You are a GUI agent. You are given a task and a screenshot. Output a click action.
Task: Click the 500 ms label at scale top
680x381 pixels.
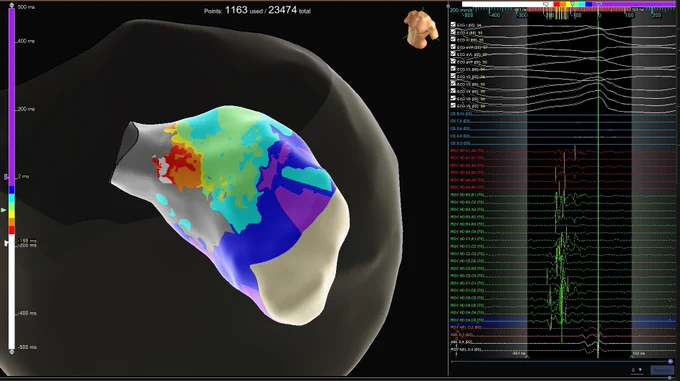pyautogui.click(x=27, y=7)
